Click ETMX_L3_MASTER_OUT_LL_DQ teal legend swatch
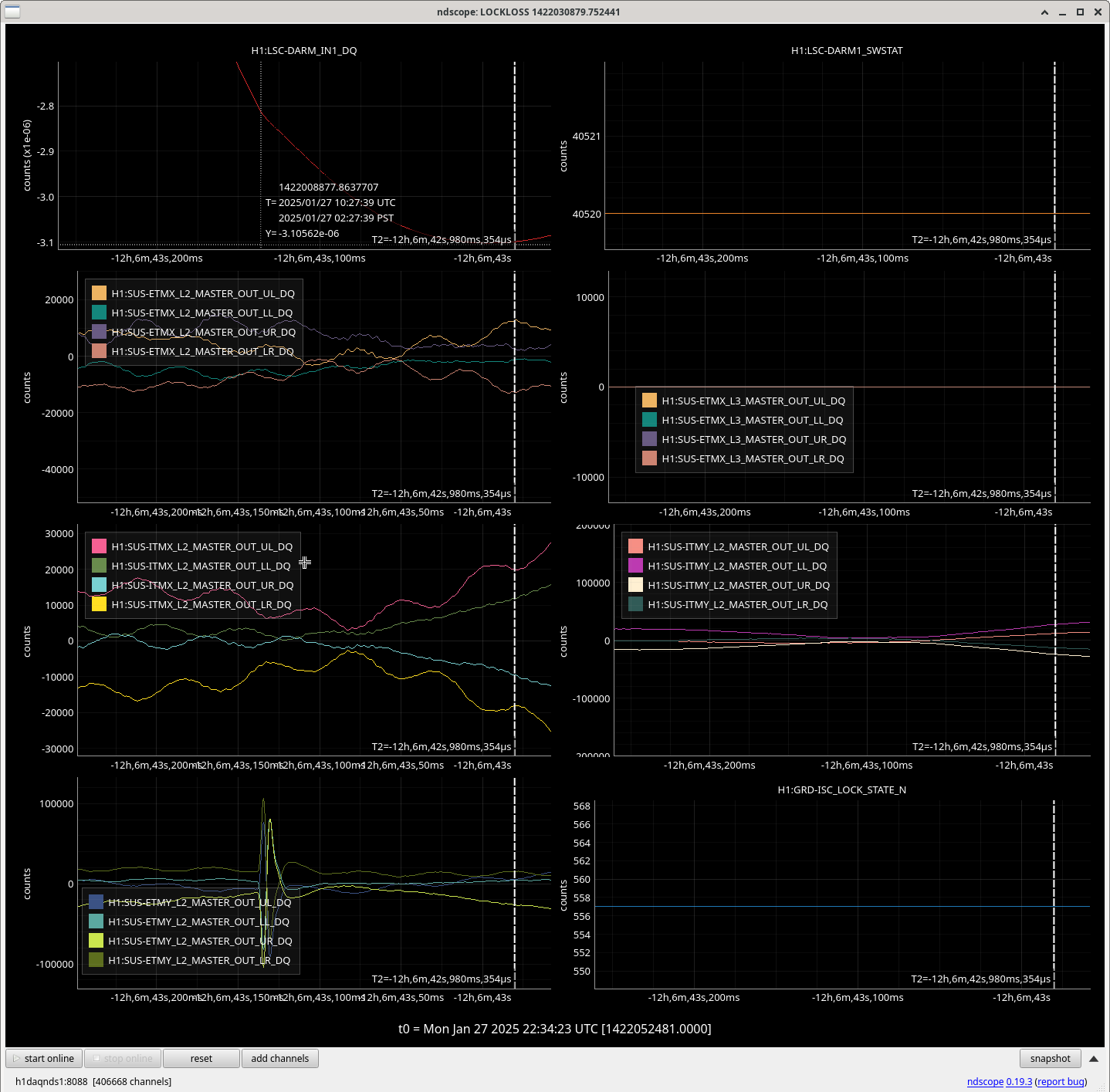Screen dimensions: 1110x1092 pyautogui.click(x=649, y=420)
